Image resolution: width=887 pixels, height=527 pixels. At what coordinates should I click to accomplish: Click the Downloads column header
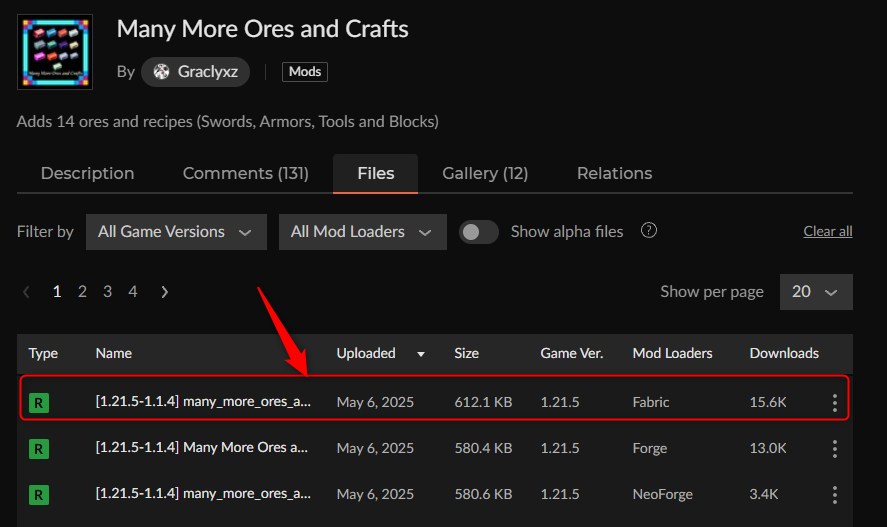[784, 353]
